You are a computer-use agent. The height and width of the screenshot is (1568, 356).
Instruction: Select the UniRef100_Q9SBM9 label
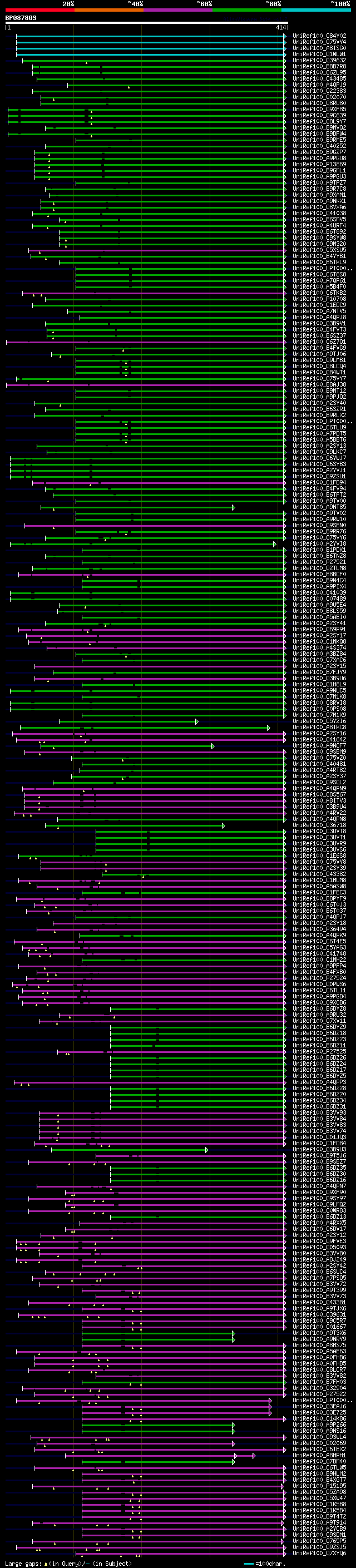(x=319, y=752)
